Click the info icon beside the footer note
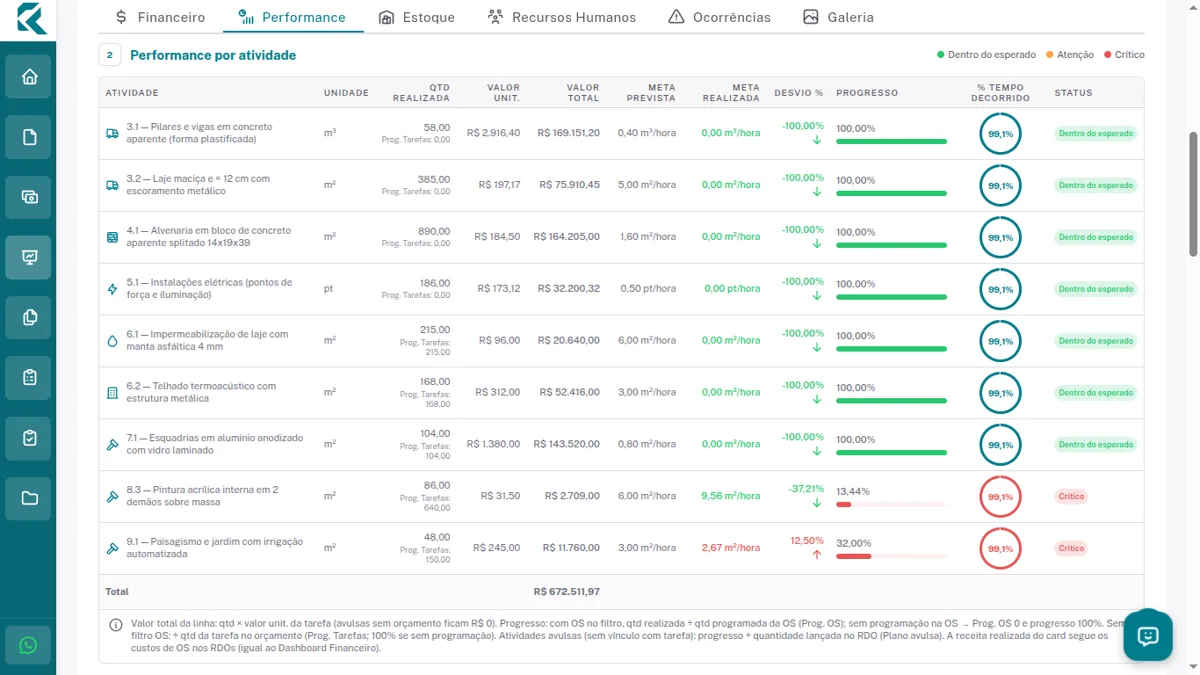This screenshot has height=675, width=1200. point(116,625)
